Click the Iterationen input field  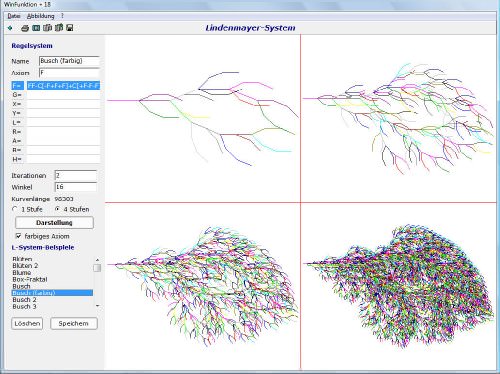(76, 175)
